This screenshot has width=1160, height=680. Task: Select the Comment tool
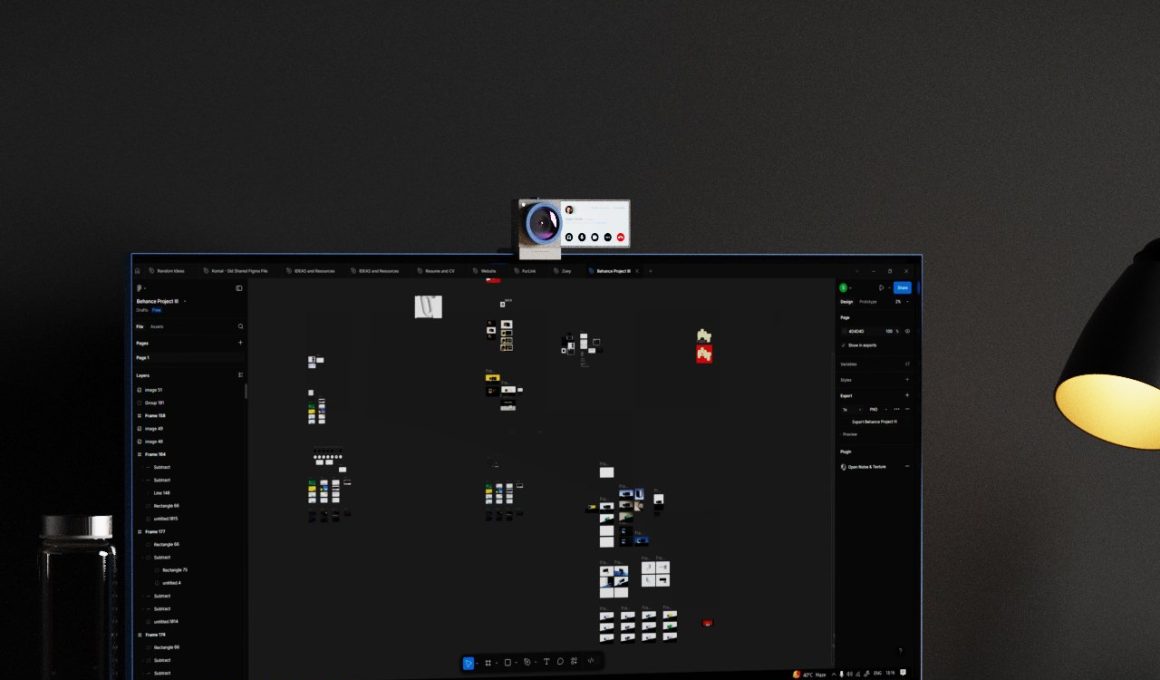560,662
